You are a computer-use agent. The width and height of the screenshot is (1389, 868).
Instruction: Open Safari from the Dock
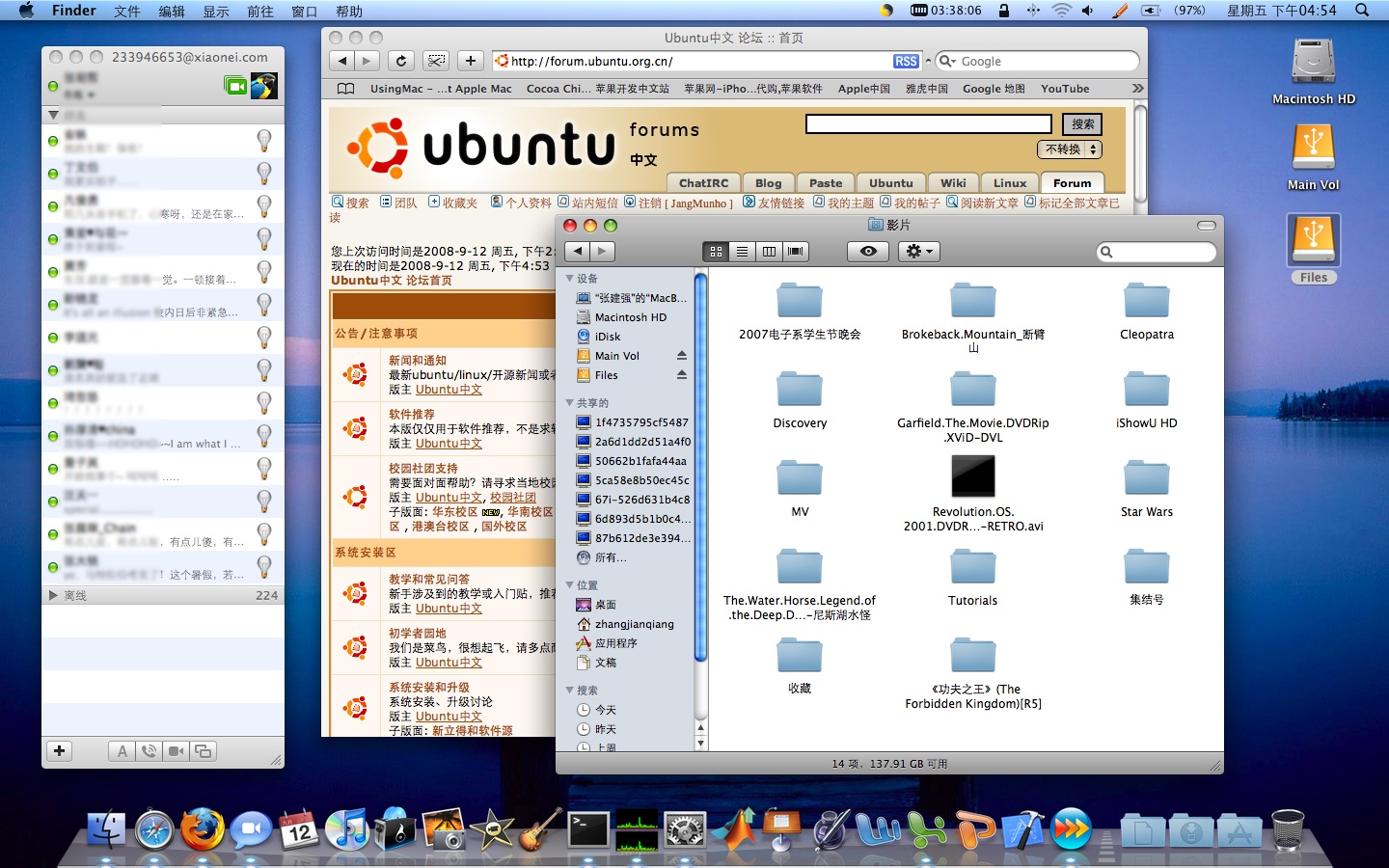(154, 829)
